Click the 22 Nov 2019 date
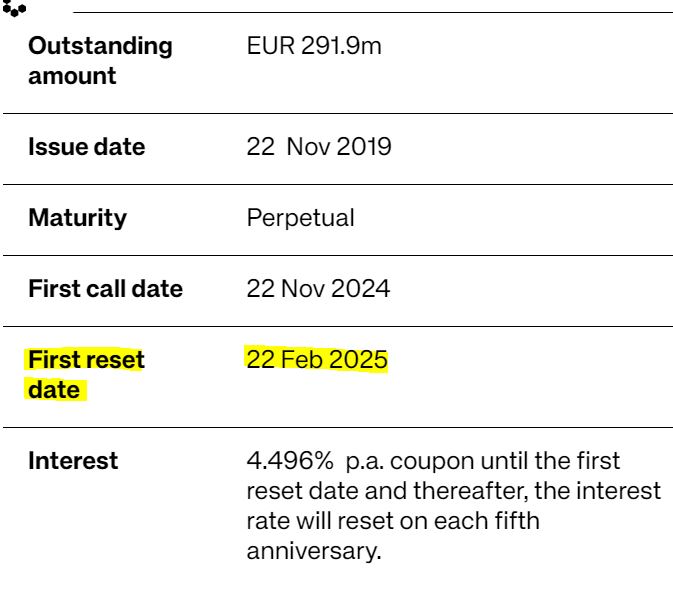This screenshot has height=608, width=673. point(319,147)
